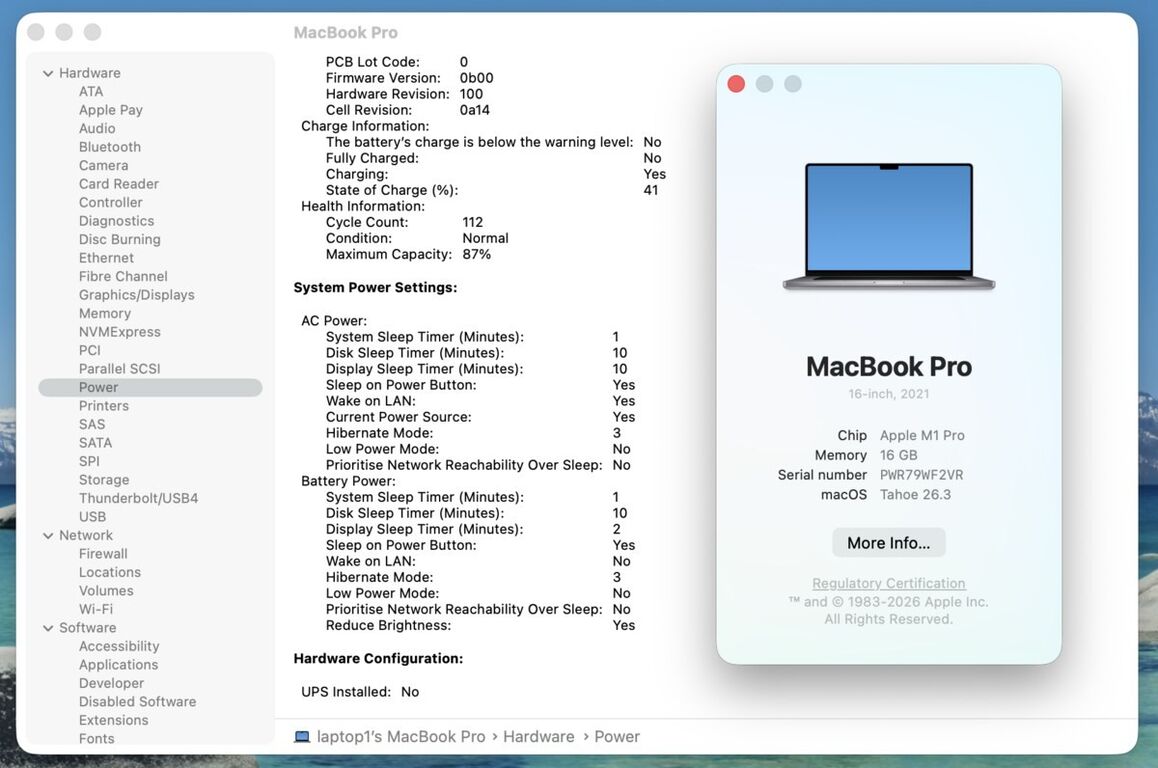
Task: Open More Info… in About window
Action: [888, 543]
